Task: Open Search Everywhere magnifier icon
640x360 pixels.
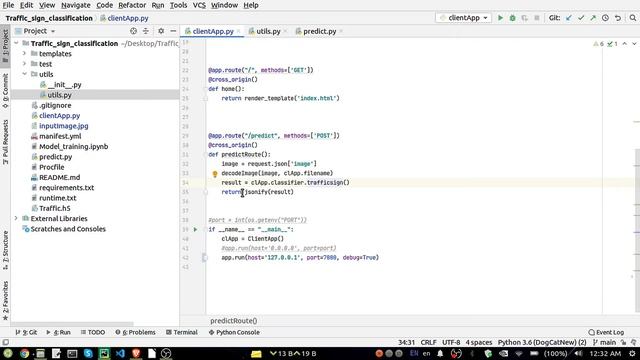Action: 633,18
